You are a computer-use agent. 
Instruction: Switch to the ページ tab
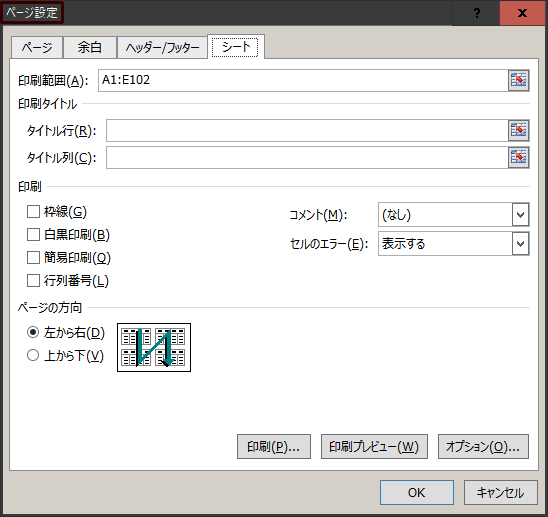pos(37,47)
